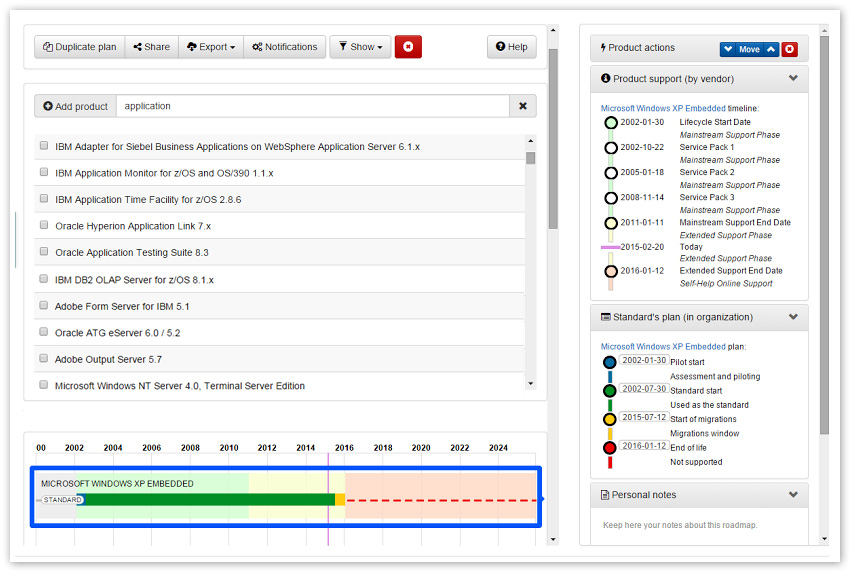This screenshot has width=850, height=572.
Task: Collapse the Personal notes panel
Action: point(793,495)
